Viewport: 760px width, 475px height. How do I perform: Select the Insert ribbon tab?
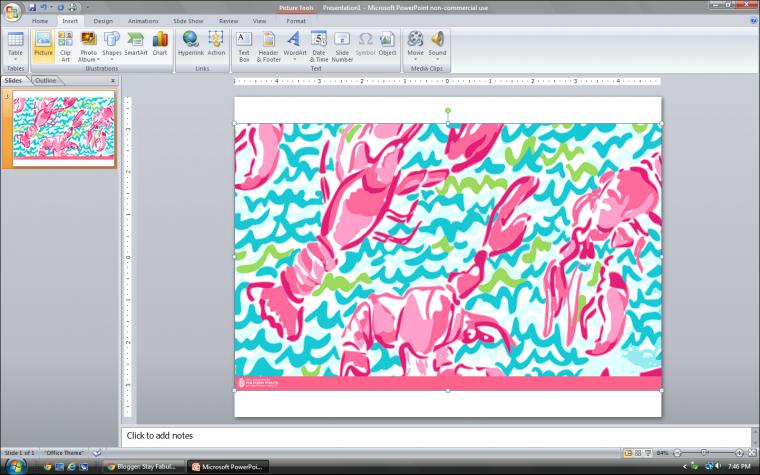click(x=70, y=21)
